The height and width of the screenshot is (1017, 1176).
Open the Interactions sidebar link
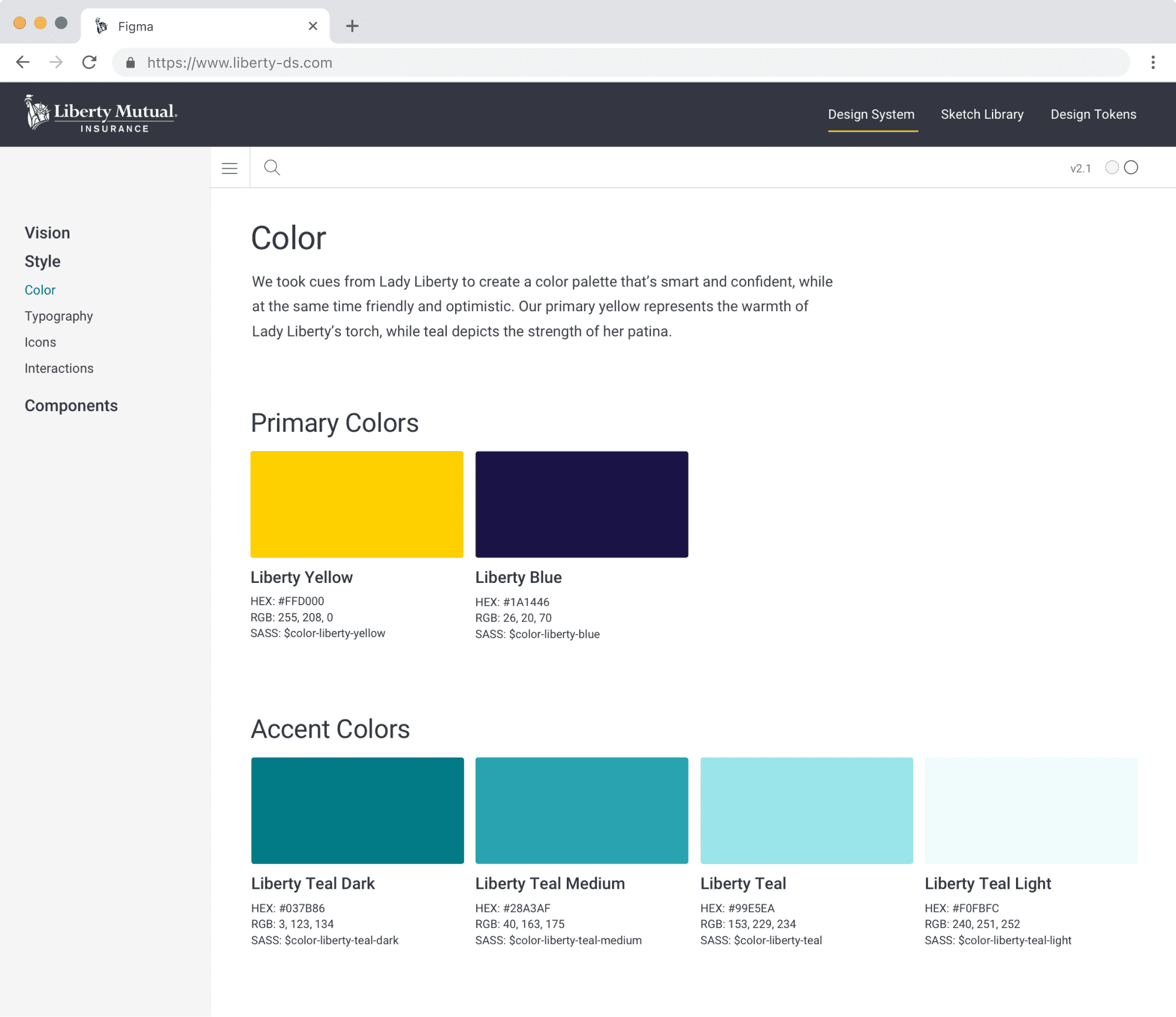[59, 368]
